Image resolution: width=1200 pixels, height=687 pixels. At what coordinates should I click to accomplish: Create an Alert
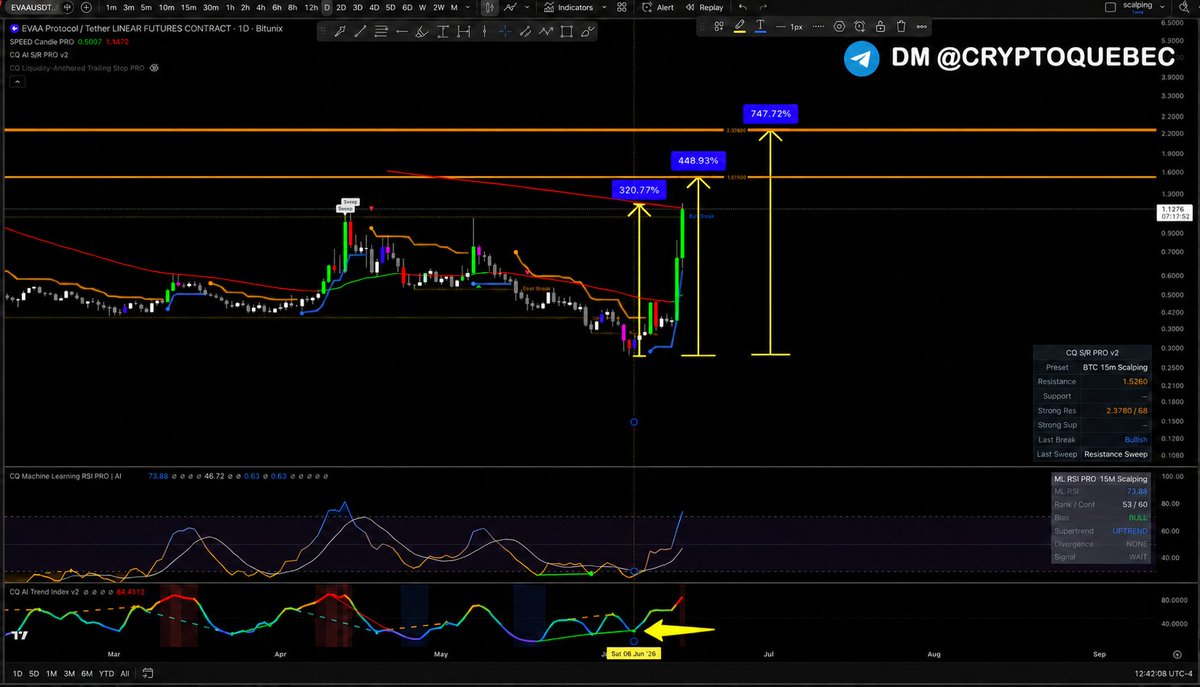pos(657,8)
